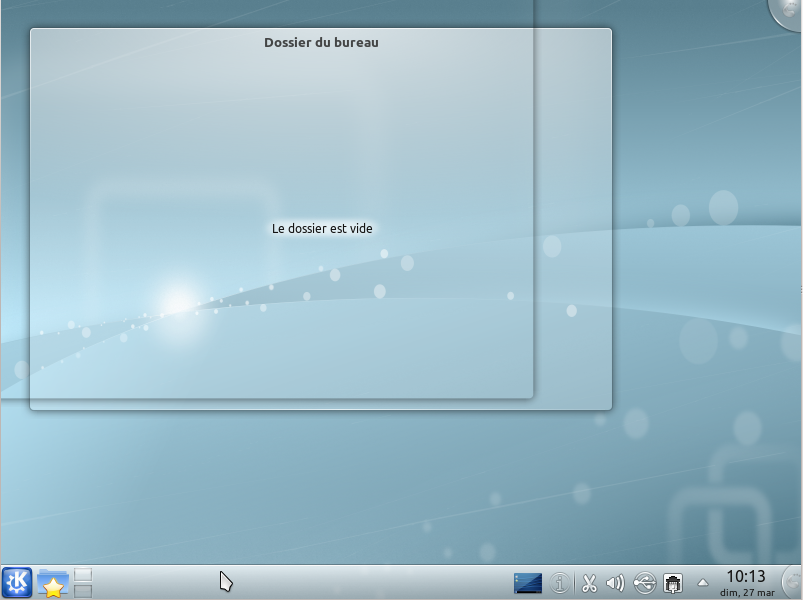Screen dimensions: 803x600
Task: Open the desktop toolbox at top-right corner
Action: 788,13
